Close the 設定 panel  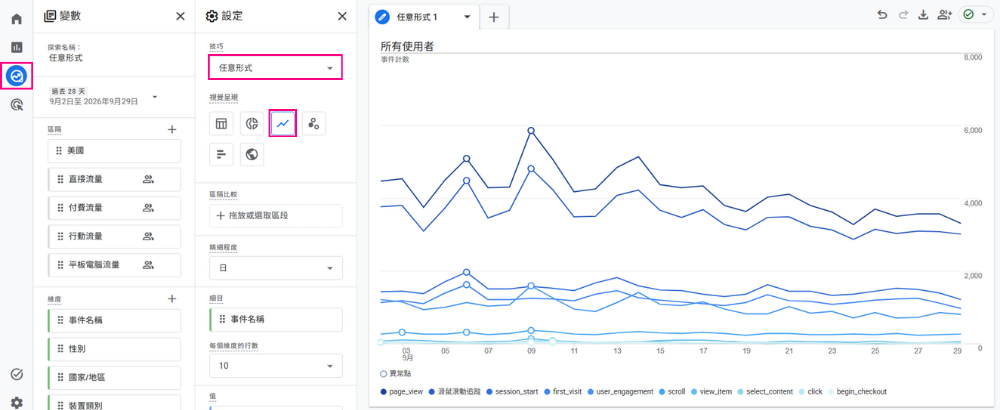pos(342,17)
